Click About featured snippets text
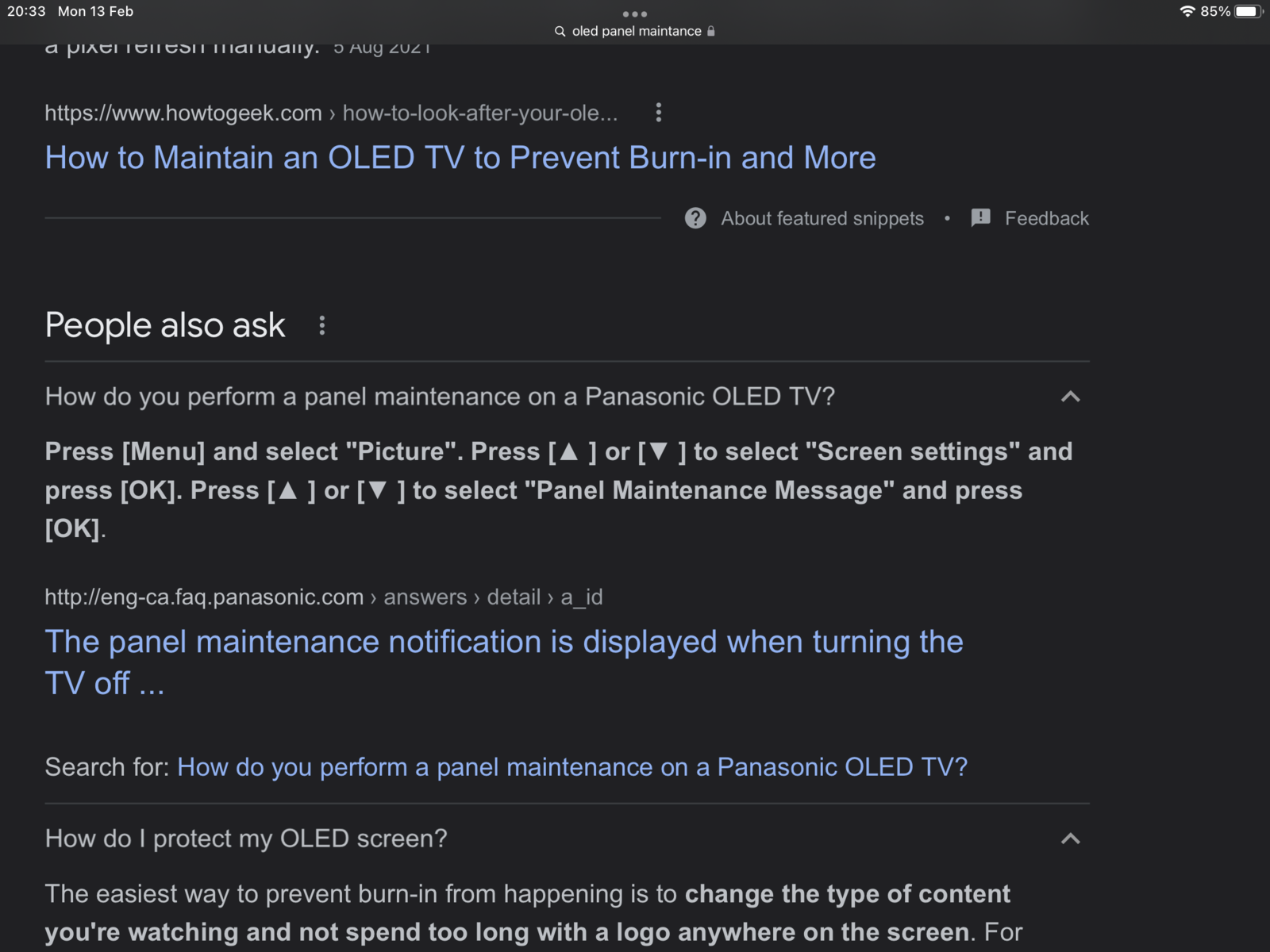 click(822, 218)
